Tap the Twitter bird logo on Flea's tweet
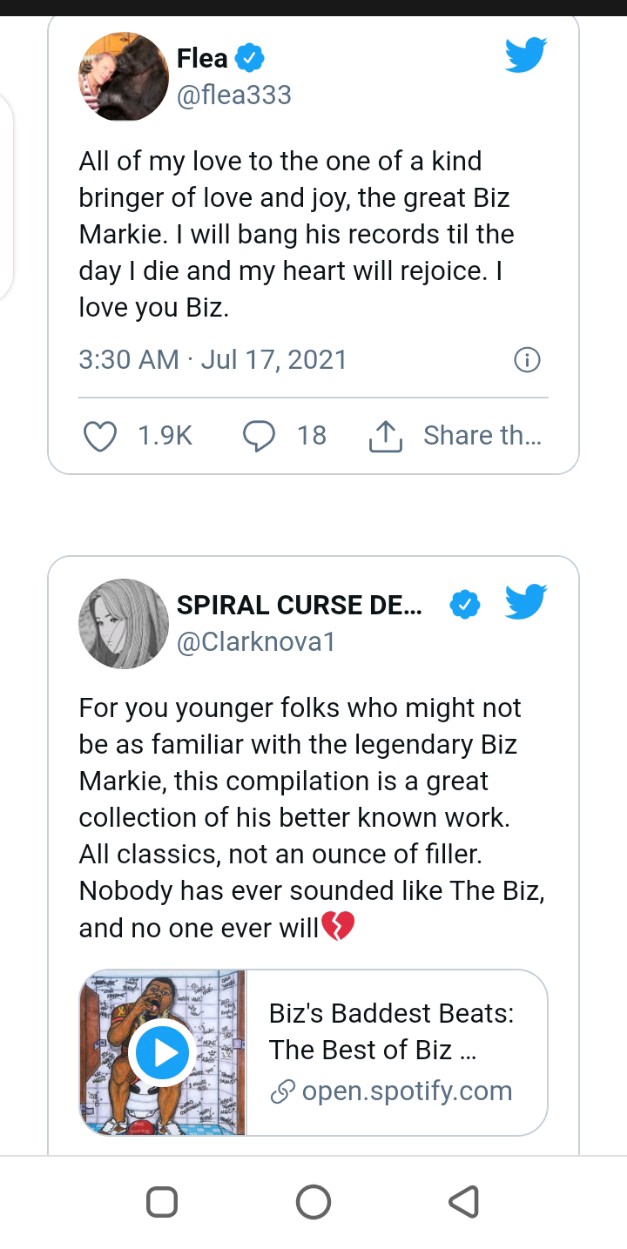 [x=525, y=57]
